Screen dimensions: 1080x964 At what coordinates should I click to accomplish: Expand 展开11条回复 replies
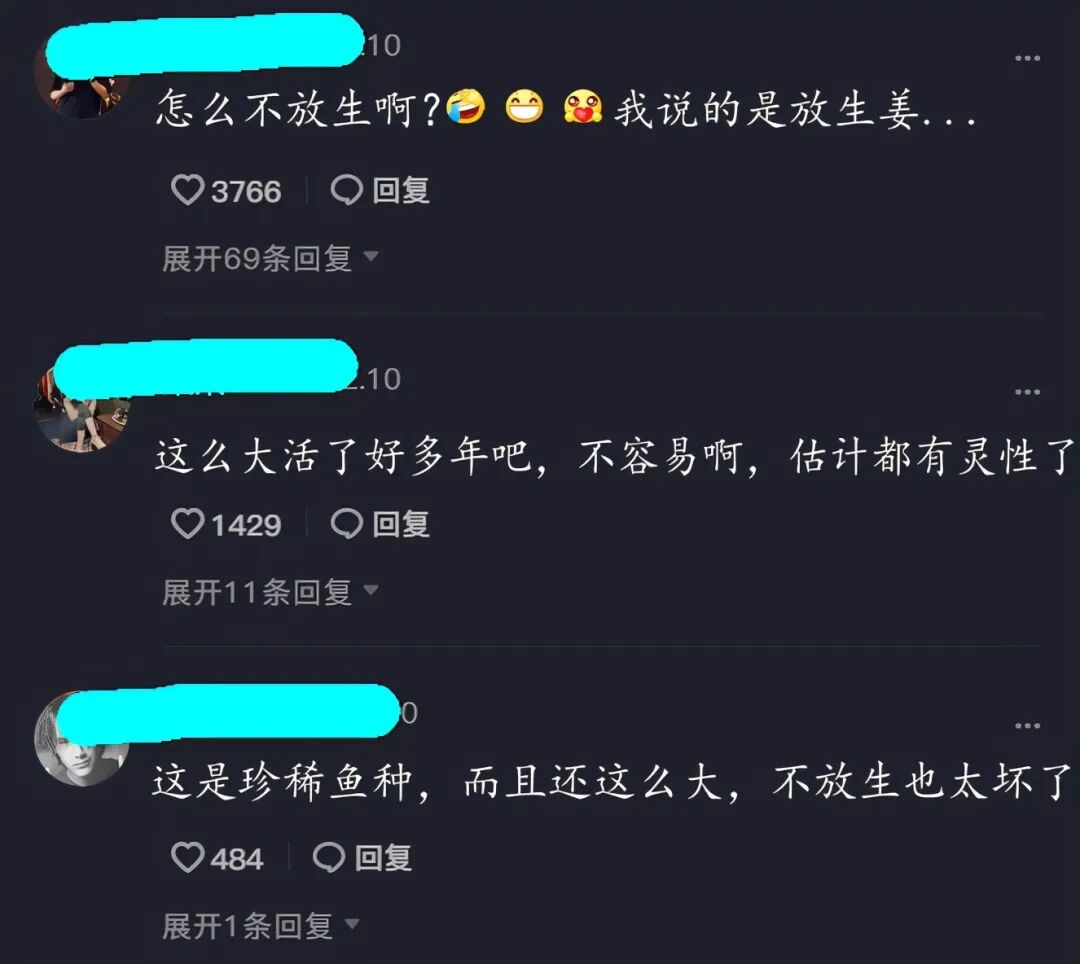[x=270, y=592]
